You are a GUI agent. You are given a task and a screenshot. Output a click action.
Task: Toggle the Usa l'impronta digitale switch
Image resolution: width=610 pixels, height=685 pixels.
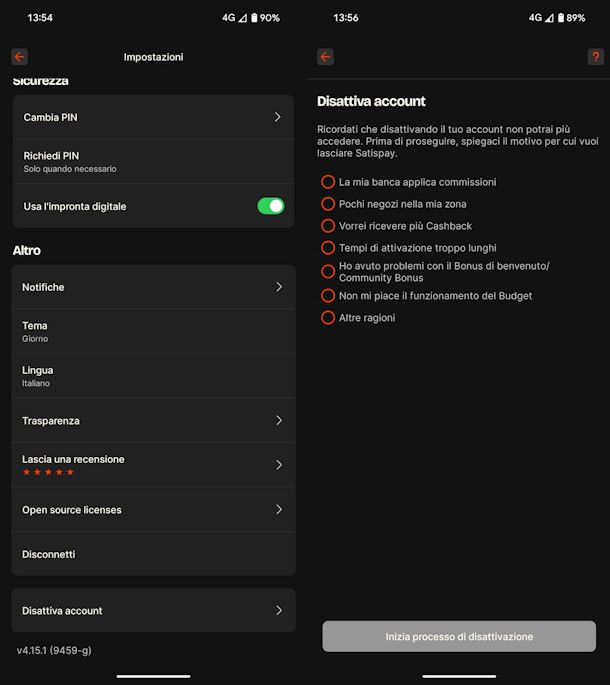point(270,206)
